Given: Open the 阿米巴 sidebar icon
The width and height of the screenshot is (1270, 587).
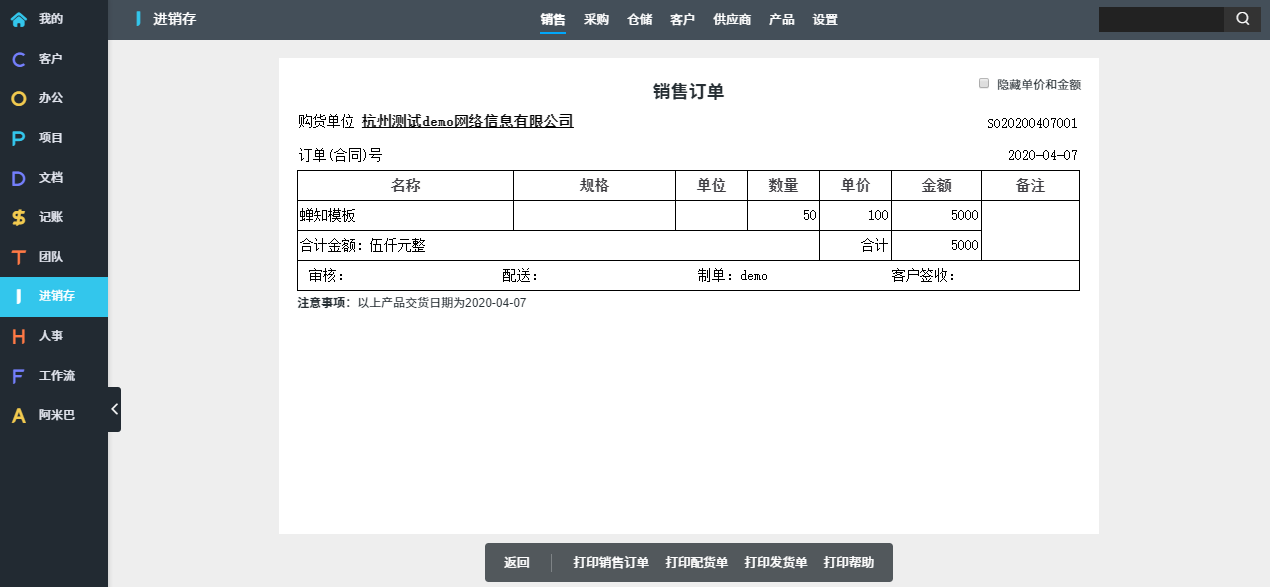Looking at the screenshot, I should tap(19, 415).
